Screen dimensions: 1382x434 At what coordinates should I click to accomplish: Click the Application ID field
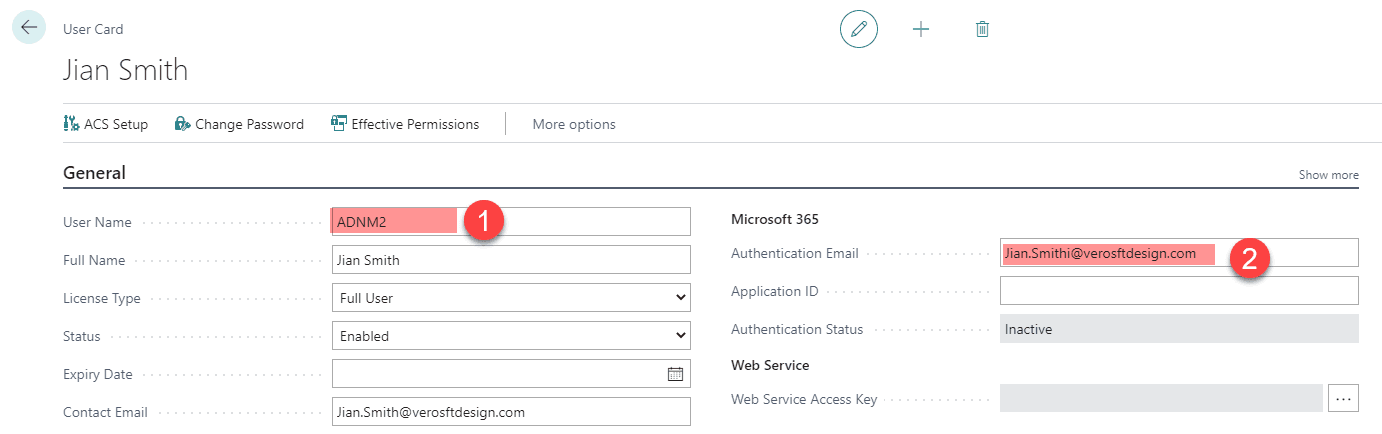1179,291
